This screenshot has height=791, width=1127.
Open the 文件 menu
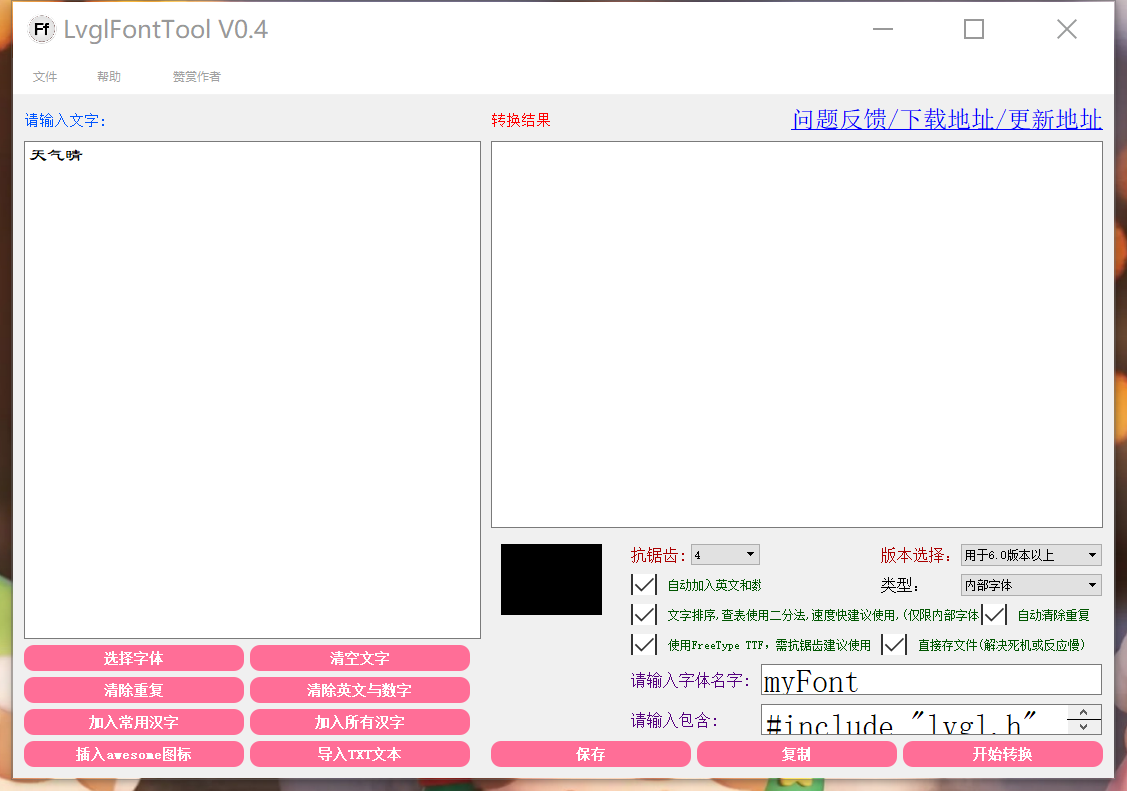point(45,75)
